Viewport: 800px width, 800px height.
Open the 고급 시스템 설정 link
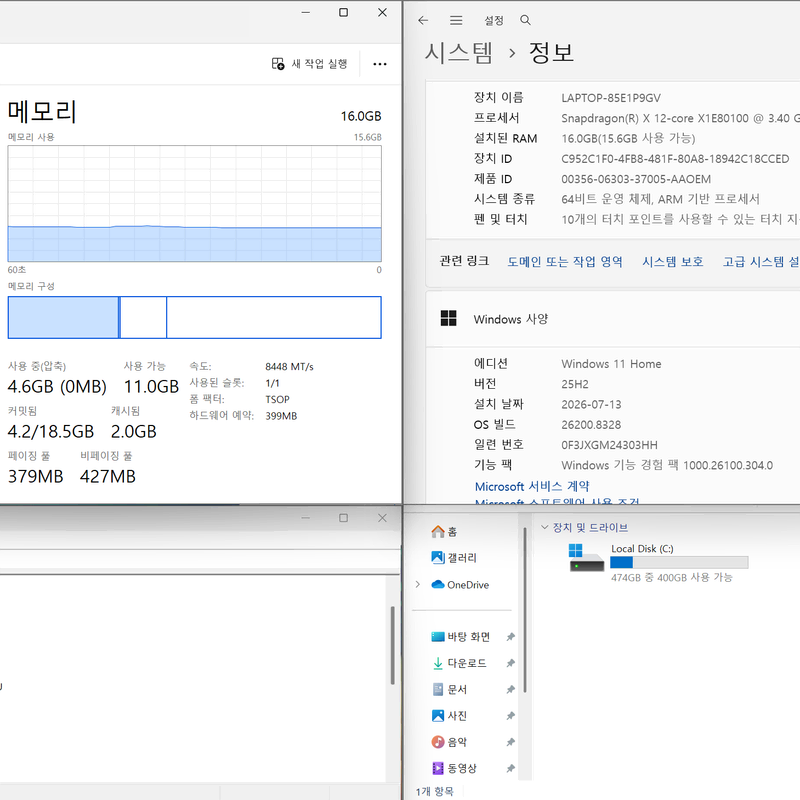click(x=761, y=262)
